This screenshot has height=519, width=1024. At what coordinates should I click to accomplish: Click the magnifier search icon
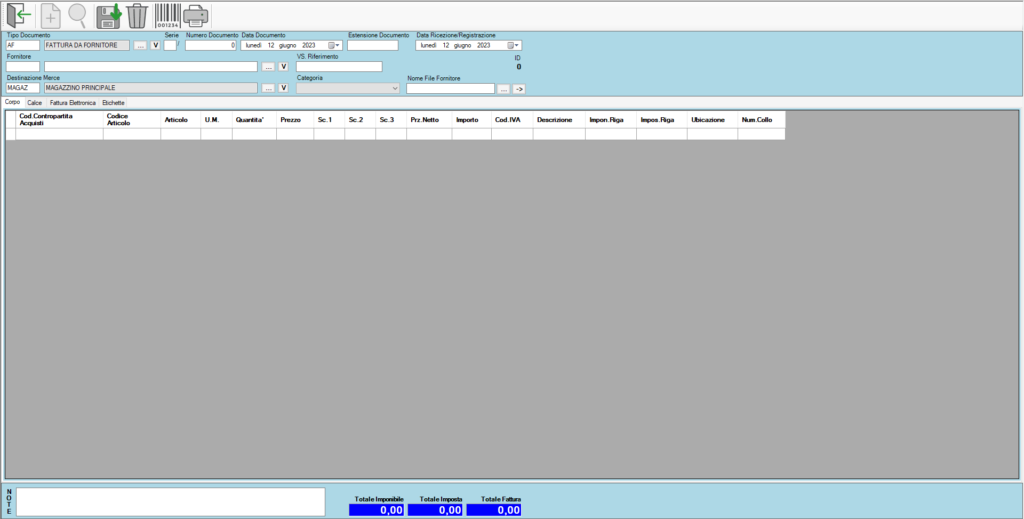click(77, 15)
